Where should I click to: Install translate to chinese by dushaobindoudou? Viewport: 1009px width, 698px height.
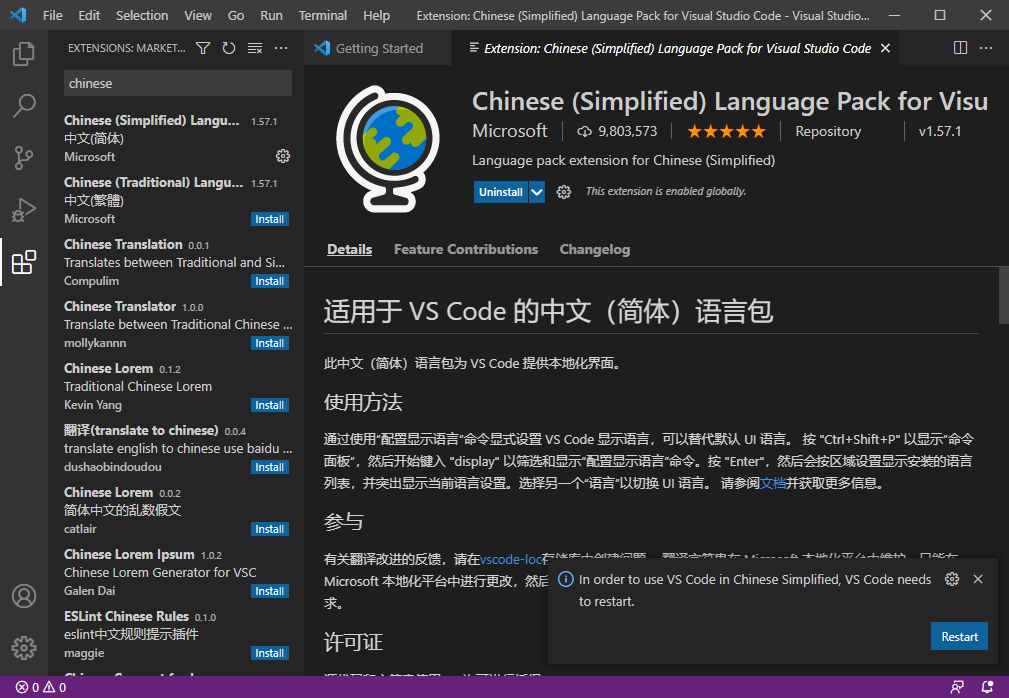[270, 467]
